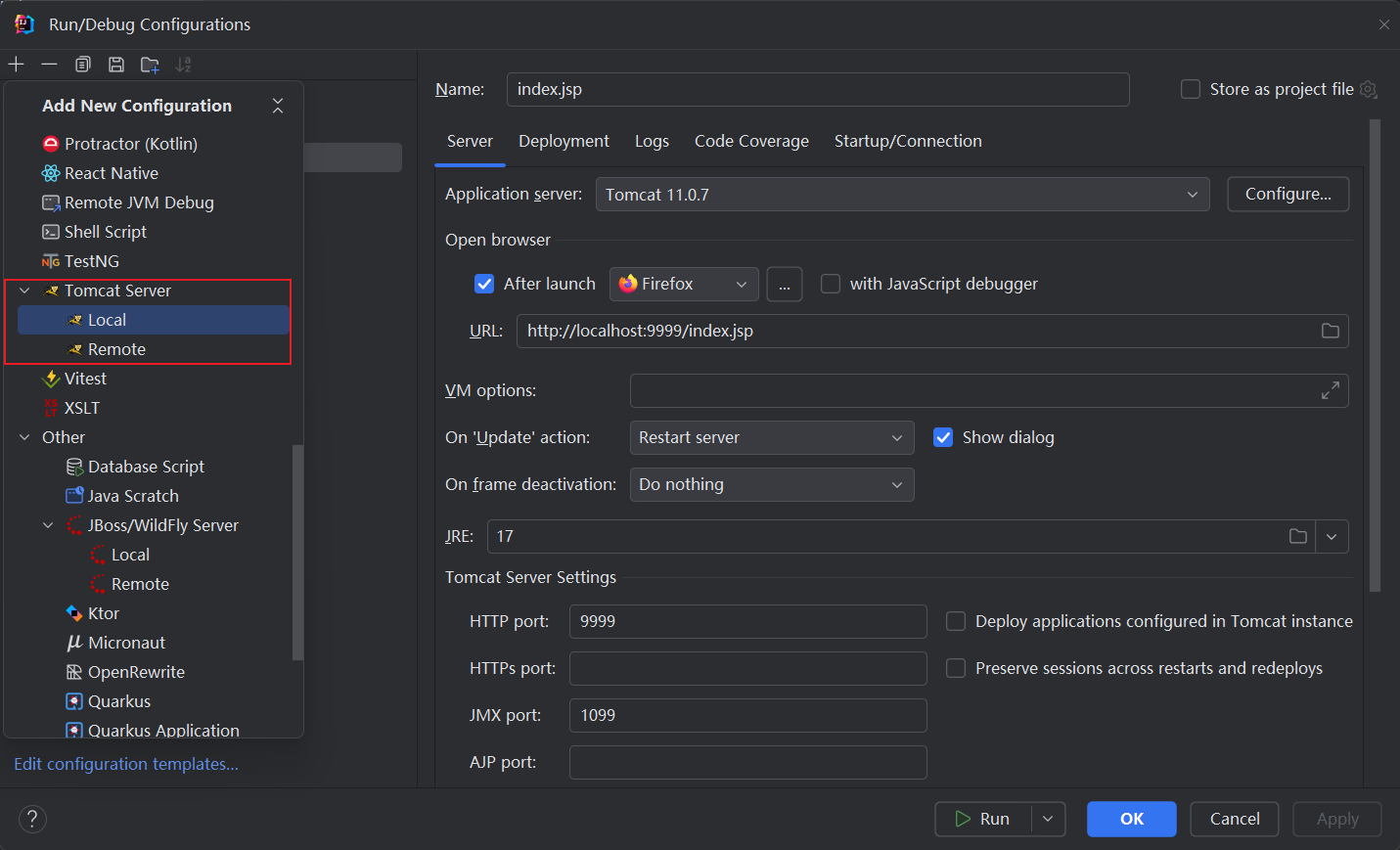
Task: Click the Sort Configurations icon
Action: tap(183, 65)
